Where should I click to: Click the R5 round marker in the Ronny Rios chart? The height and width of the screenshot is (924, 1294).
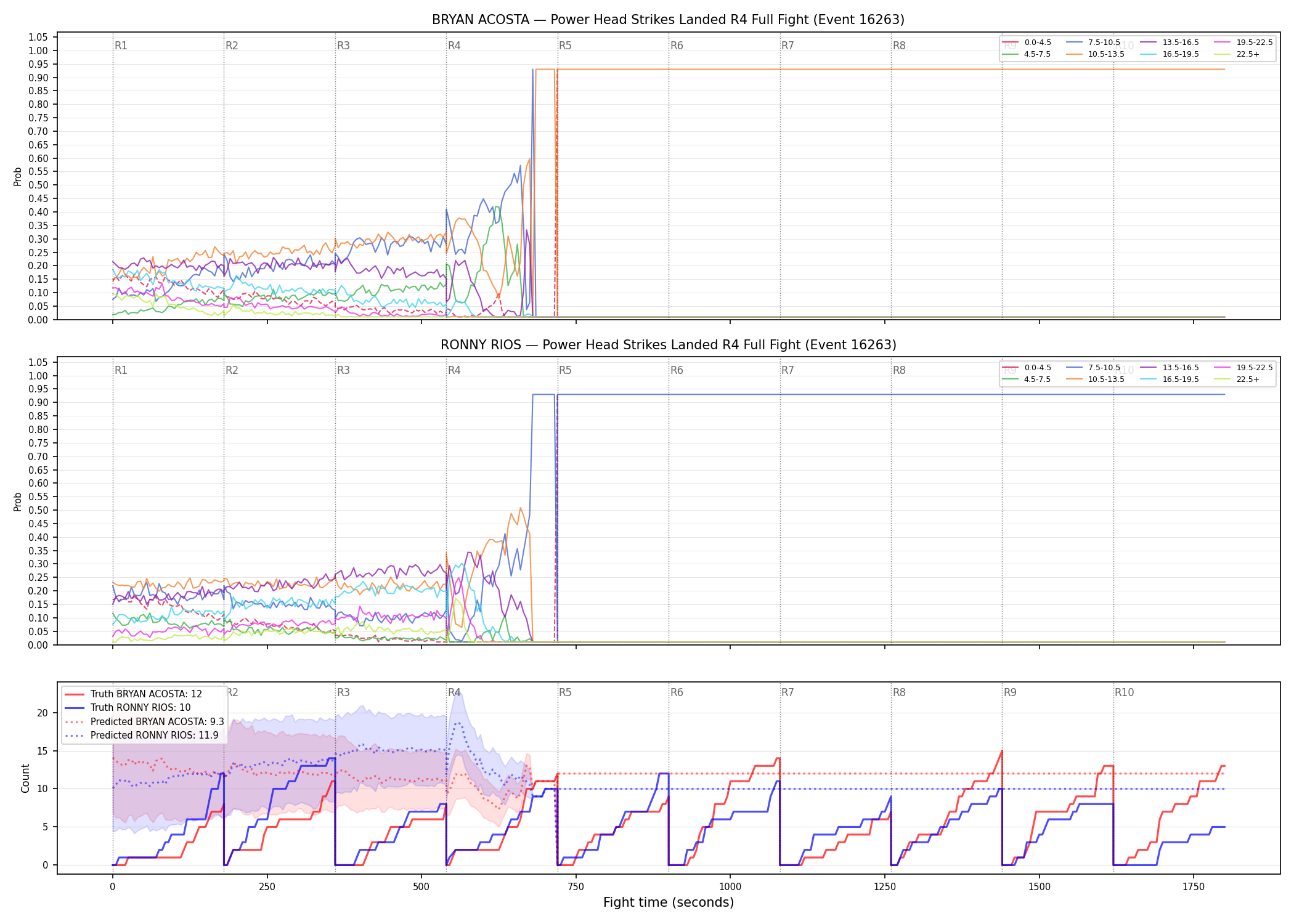pyautogui.click(x=565, y=370)
